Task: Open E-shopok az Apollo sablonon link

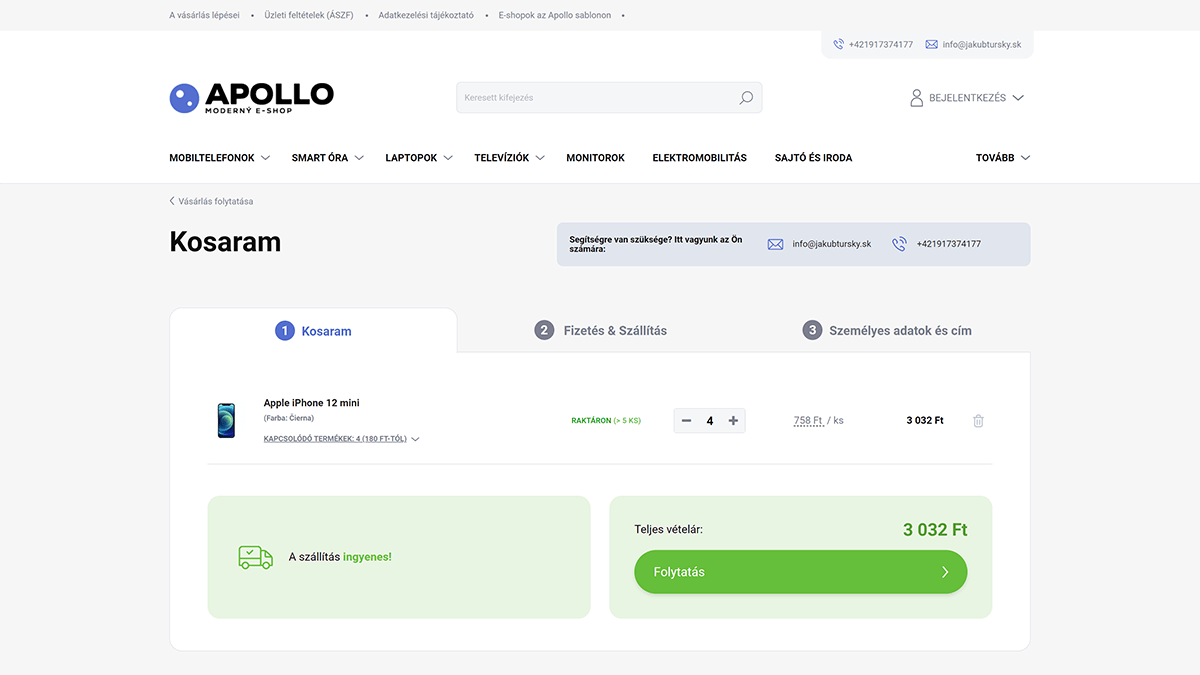Action: point(555,16)
